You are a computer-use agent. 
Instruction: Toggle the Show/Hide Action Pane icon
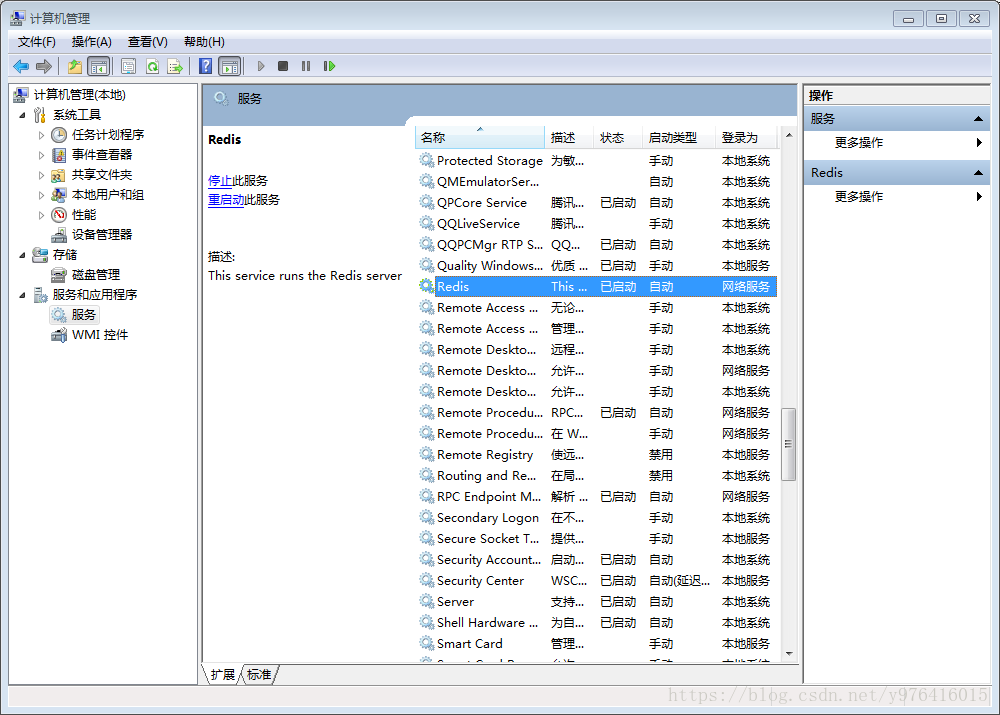(230, 66)
